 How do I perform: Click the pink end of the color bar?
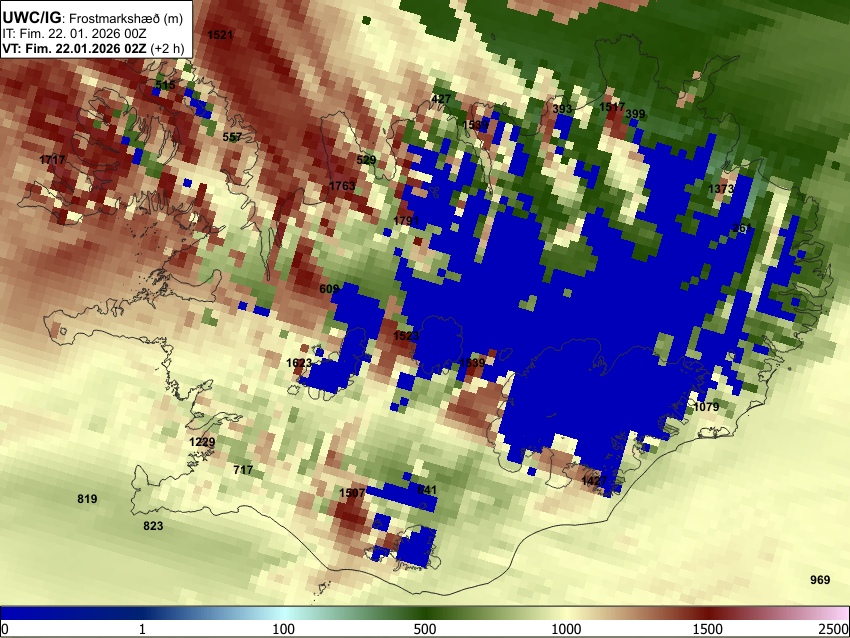[838, 613]
